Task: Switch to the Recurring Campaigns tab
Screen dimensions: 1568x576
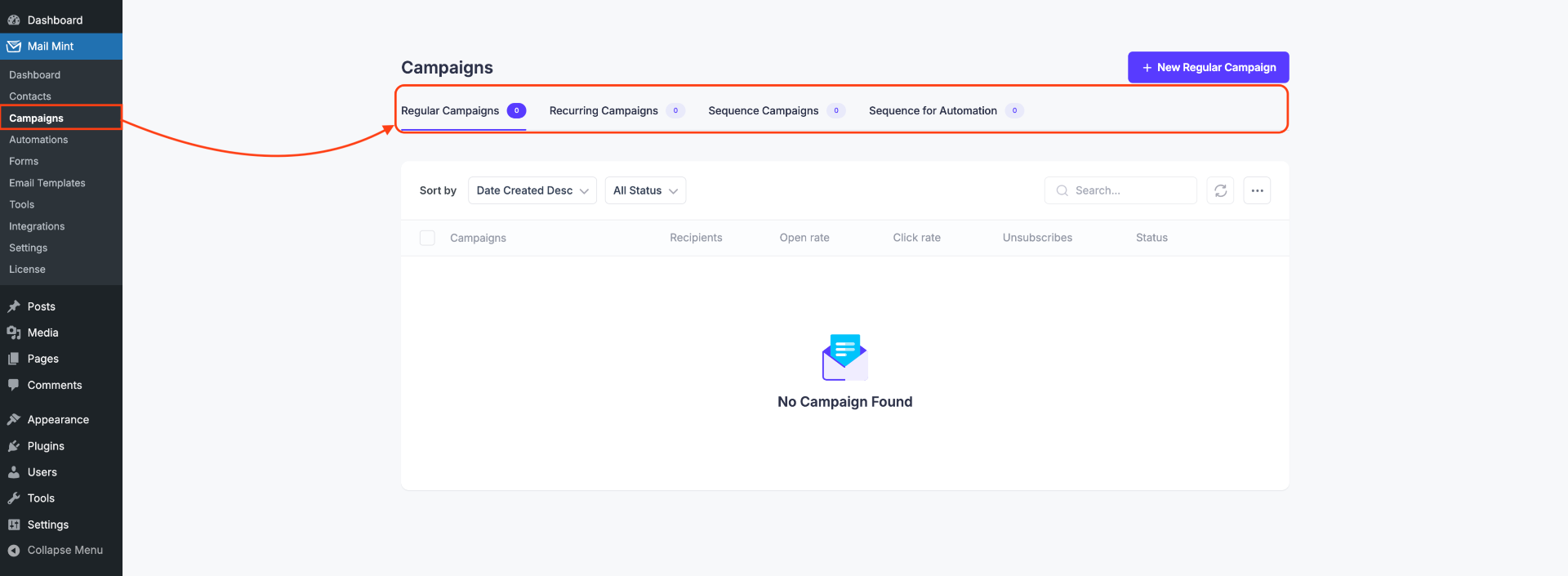Action: tap(617, 111)
